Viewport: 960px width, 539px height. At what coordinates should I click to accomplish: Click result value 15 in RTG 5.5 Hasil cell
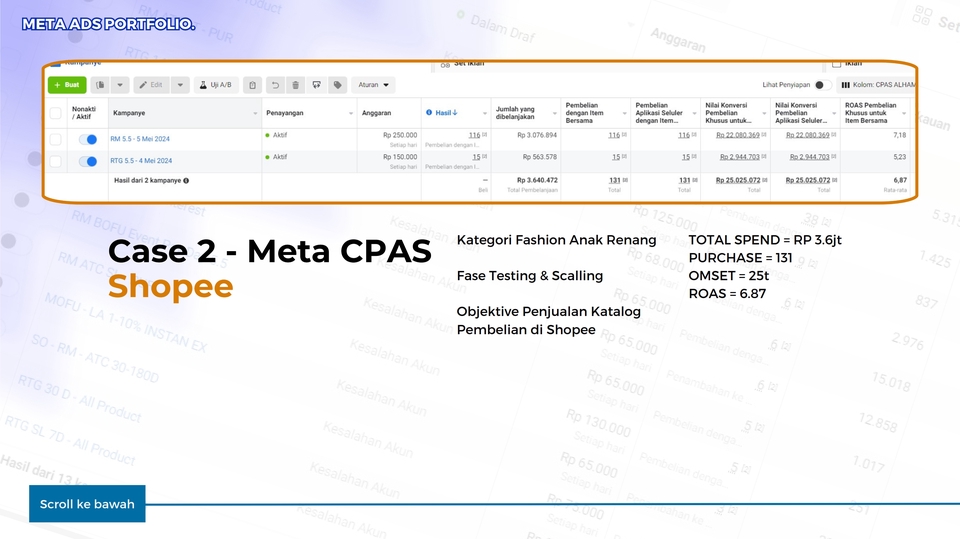pos(476,157)
